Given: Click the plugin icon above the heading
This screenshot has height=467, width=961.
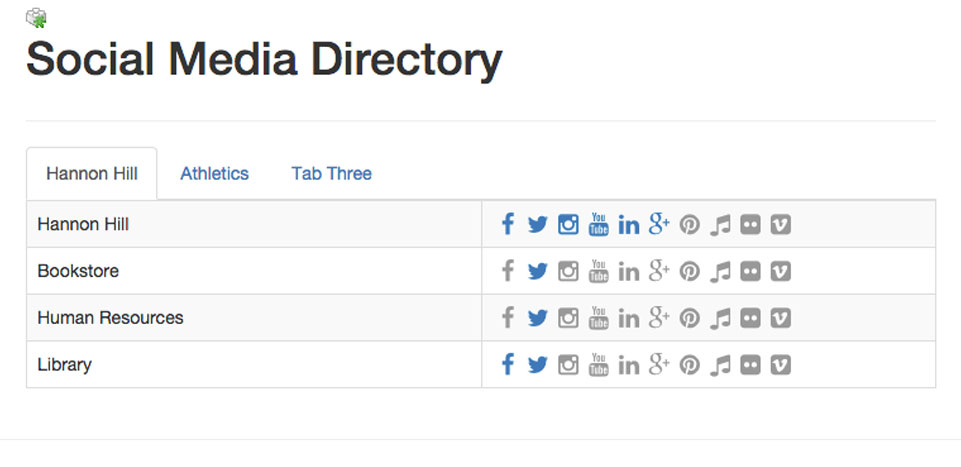Looking at the screenshot, I should (x=36, y=18).
